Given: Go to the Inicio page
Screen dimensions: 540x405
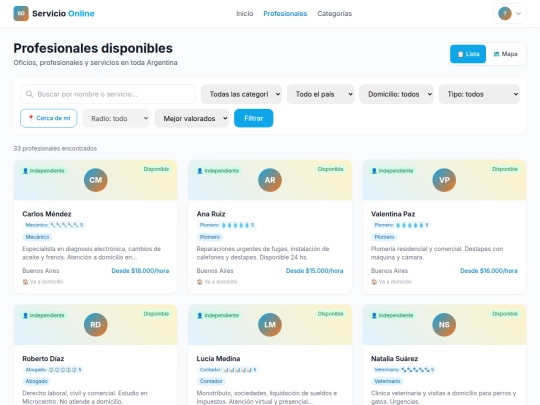Looking at the screenshot, I should 245,13.
